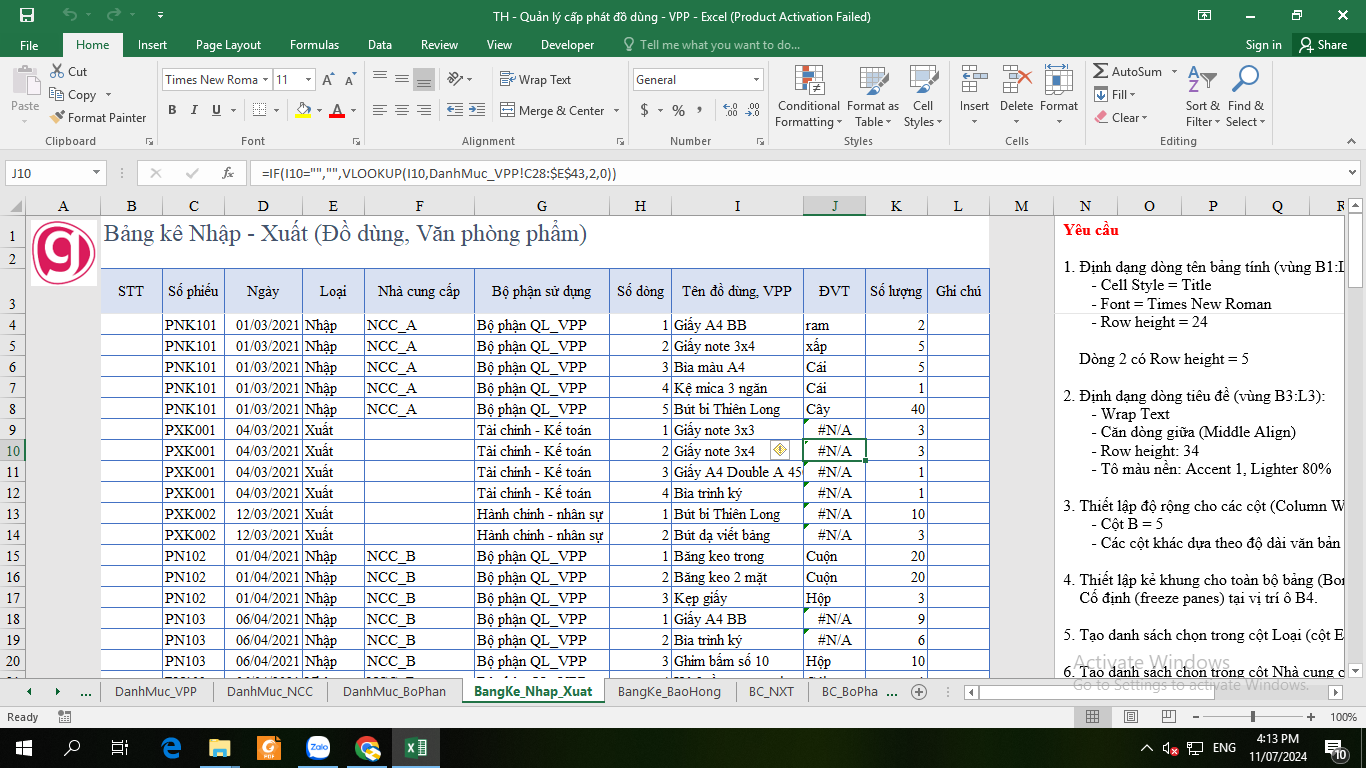
Task: Open Excel from Windows taskbar
Action: click(x=416, y=747)
